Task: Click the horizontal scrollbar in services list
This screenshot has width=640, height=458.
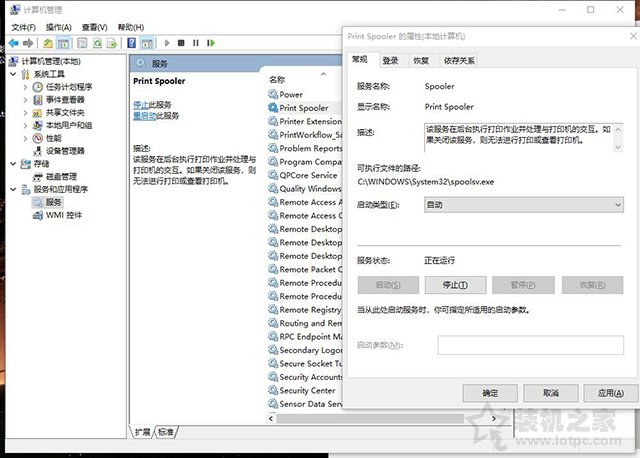Action: click(x=369, y=418)
